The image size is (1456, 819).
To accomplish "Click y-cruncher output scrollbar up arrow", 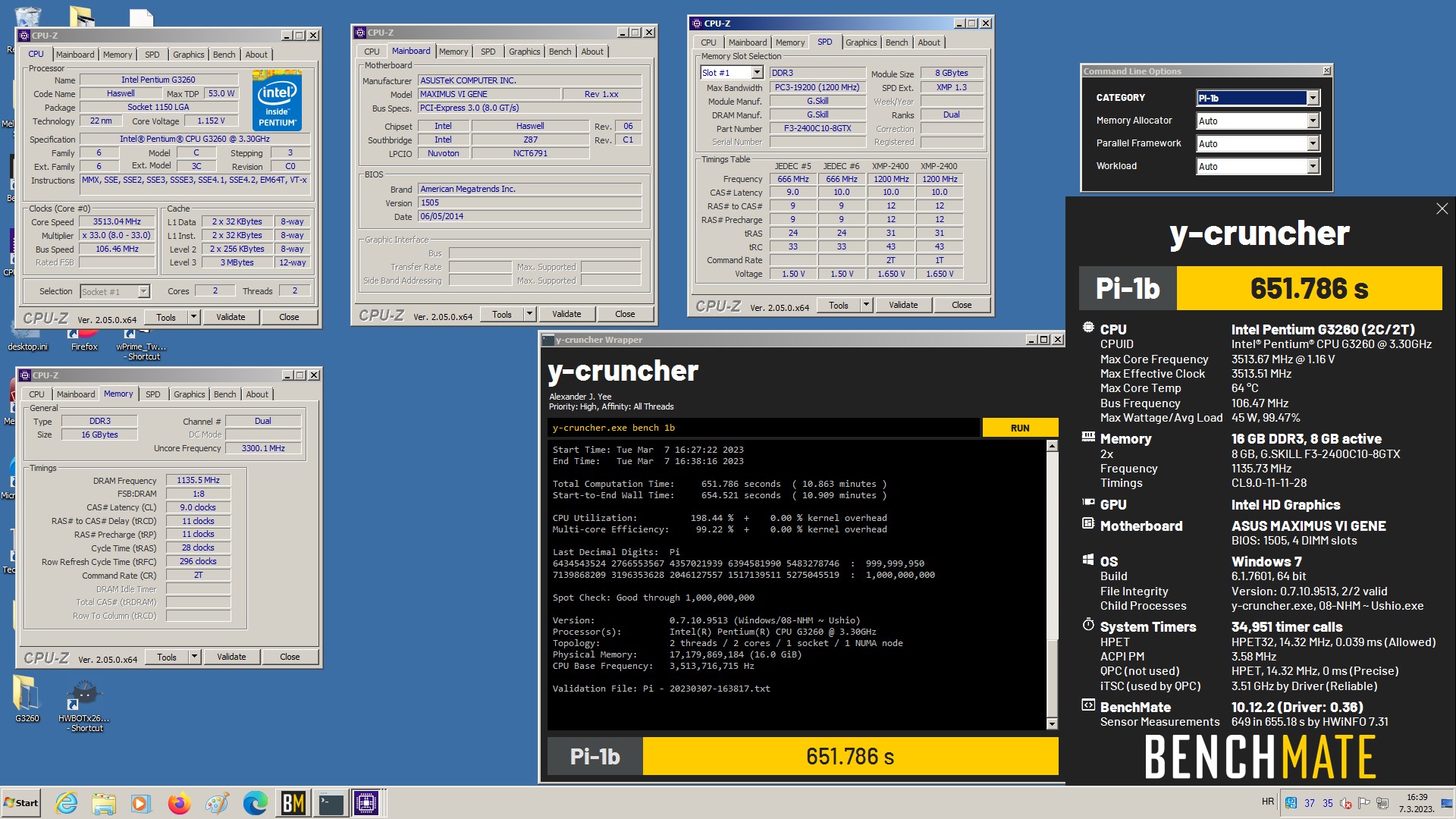I will coord(1052,446).
